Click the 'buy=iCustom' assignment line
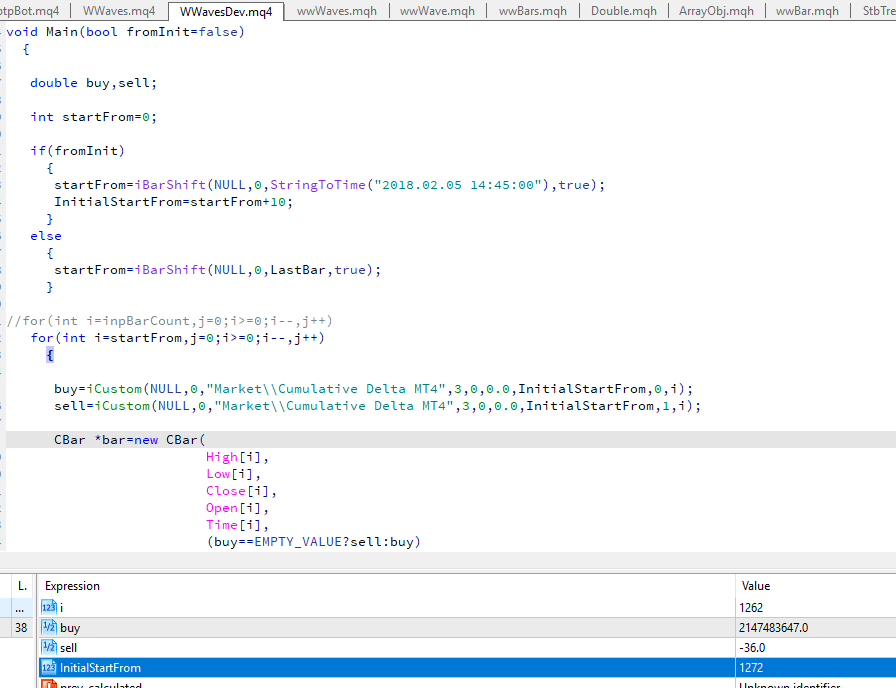The image size is (896, 688). pos(373,389)
